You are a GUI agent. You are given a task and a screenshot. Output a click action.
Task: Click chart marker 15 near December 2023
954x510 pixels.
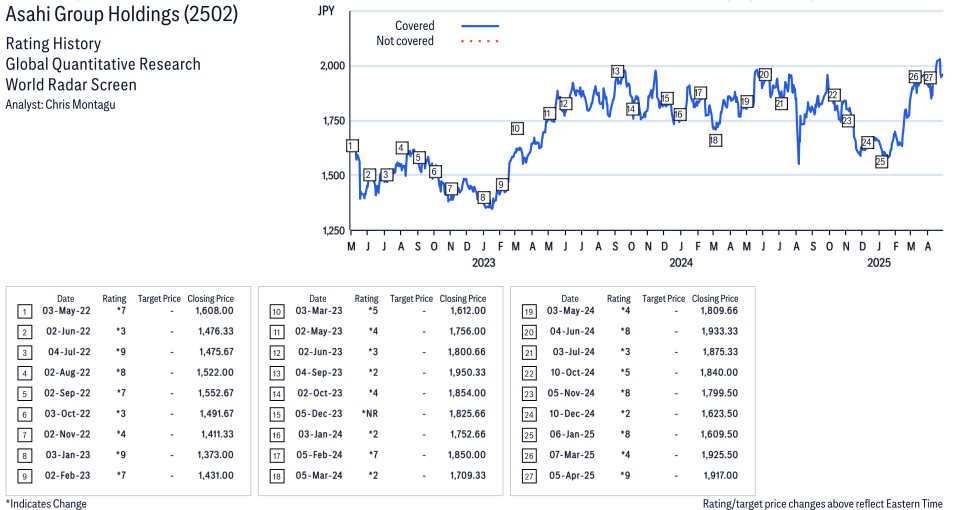coord(666,99)
